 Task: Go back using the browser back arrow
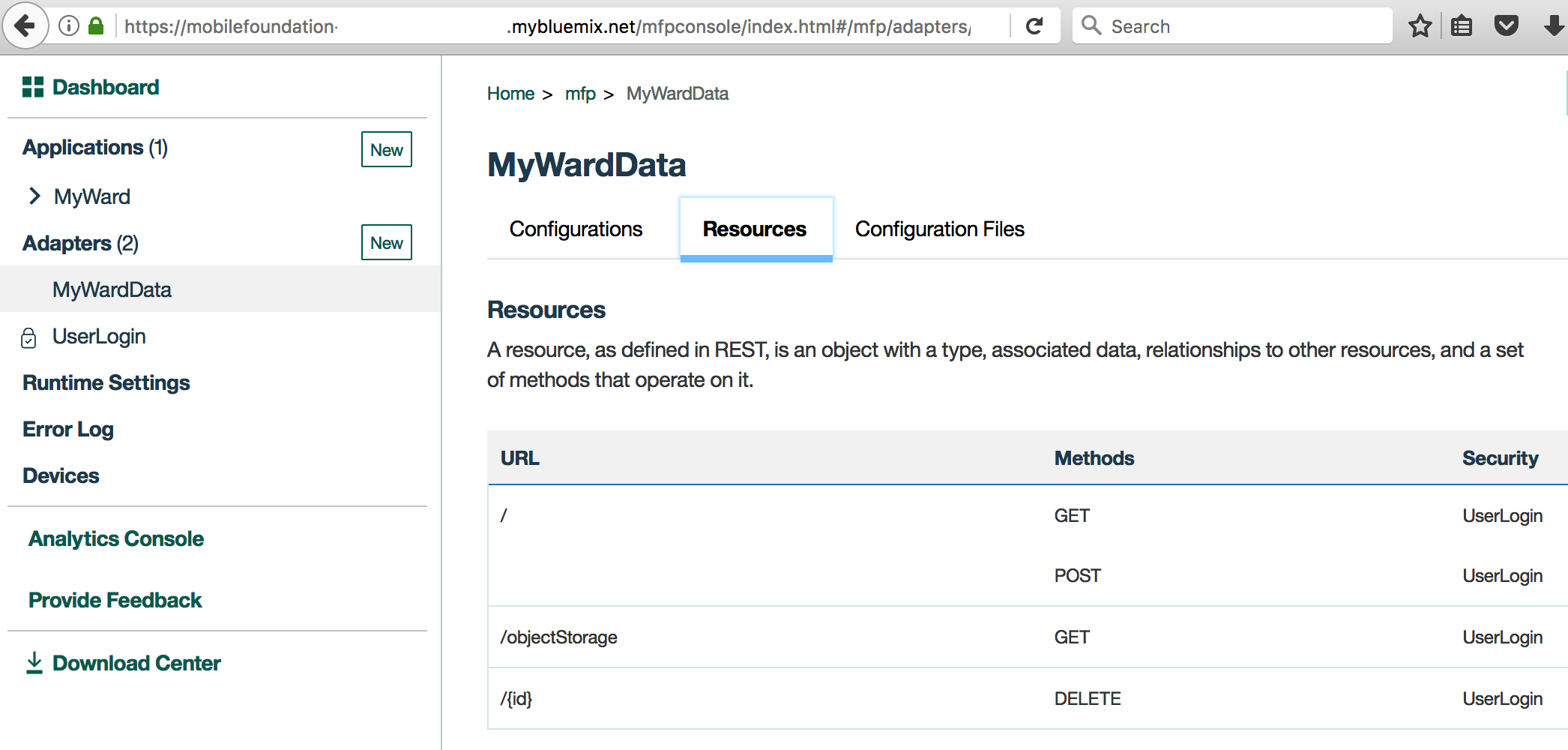click(x=25, y=25)
